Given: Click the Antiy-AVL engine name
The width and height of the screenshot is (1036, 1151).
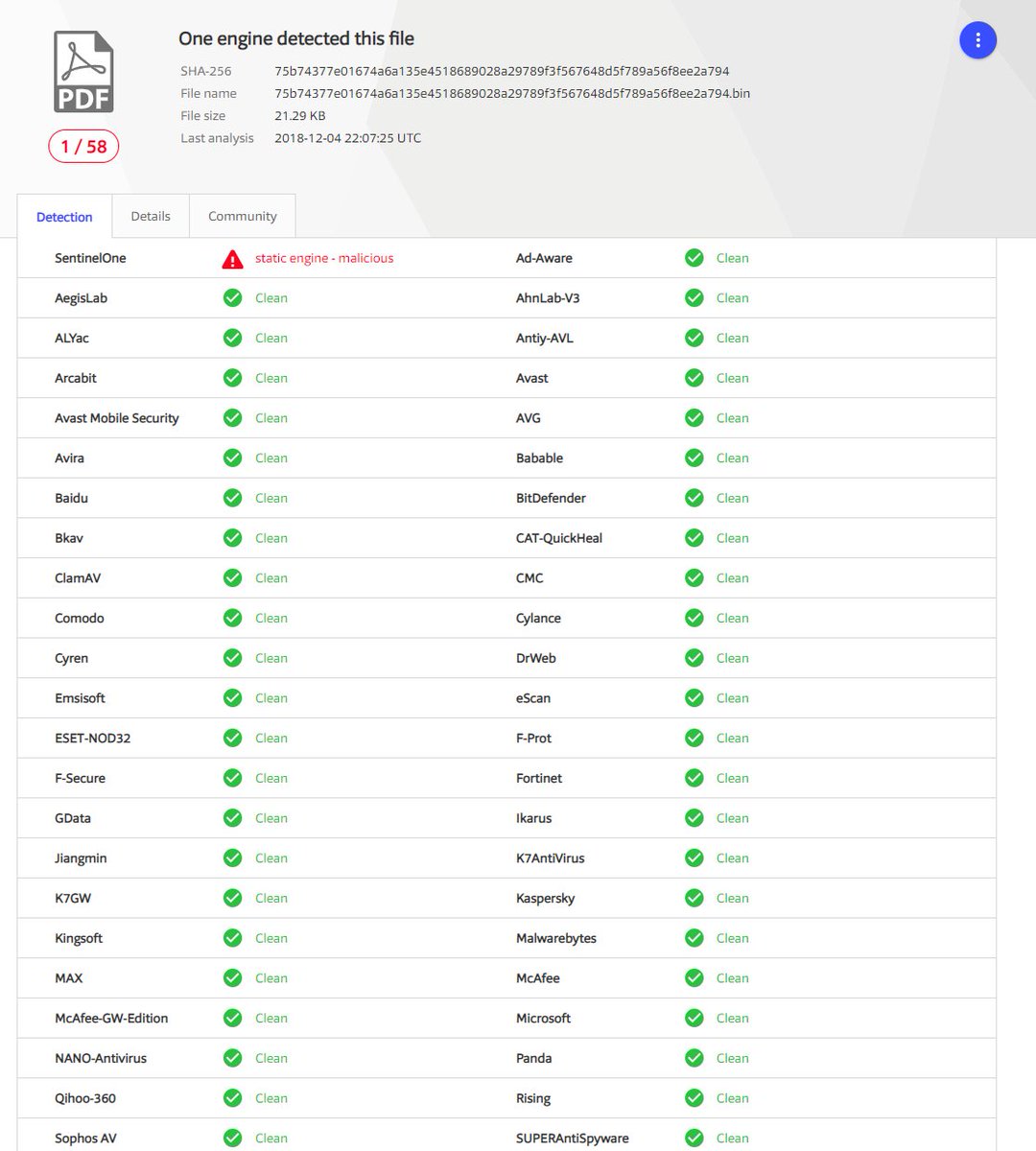Looking at the screenshot, I should tap(545, 339).
